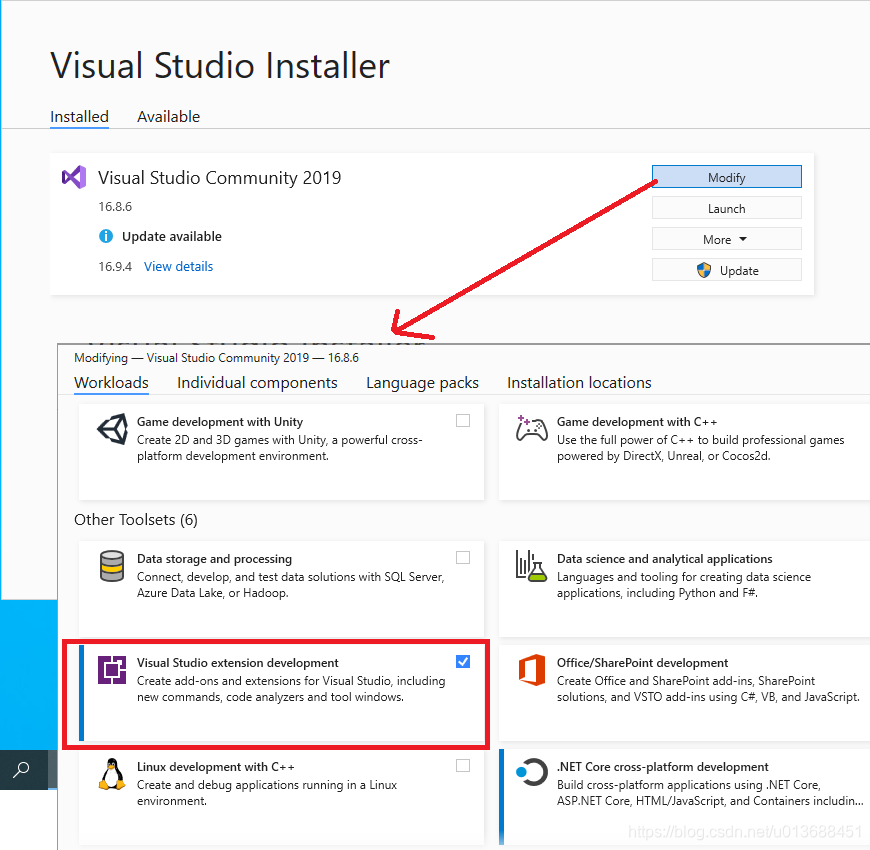Image resolution: width=870 pixels, height=850 pixels.
Task: Click the Modify button
Action: click(x=726, y=177)
